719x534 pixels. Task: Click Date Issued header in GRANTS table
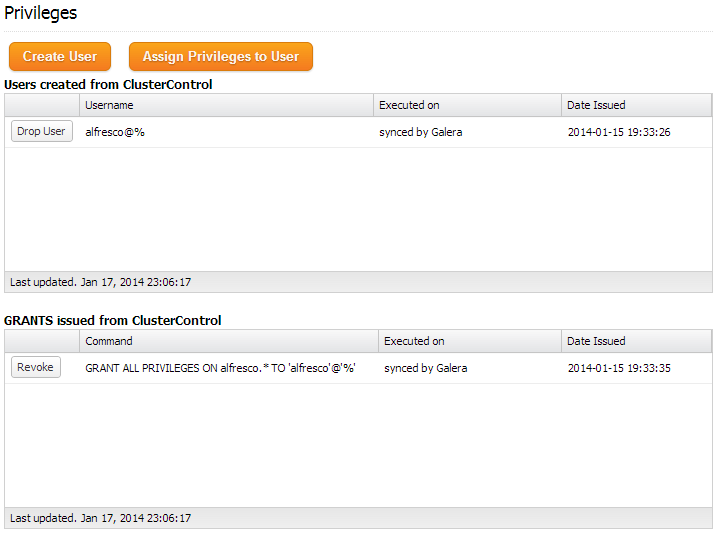coord(596,341)
